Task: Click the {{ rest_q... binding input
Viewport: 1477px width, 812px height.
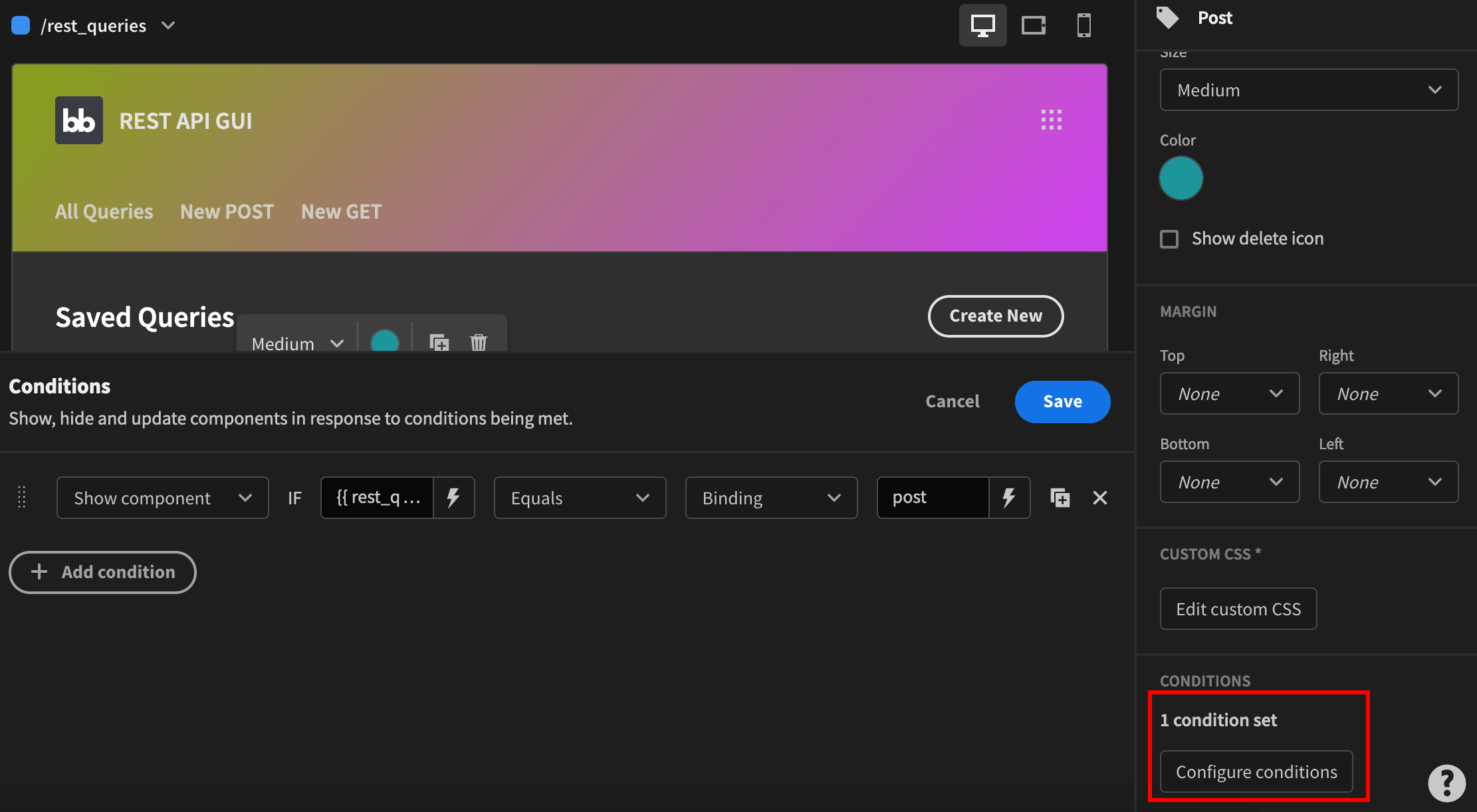Action: 377,497
